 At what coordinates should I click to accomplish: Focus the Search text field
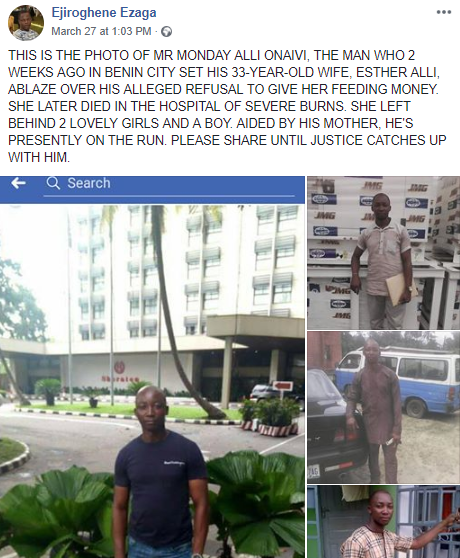pos(169,185)
